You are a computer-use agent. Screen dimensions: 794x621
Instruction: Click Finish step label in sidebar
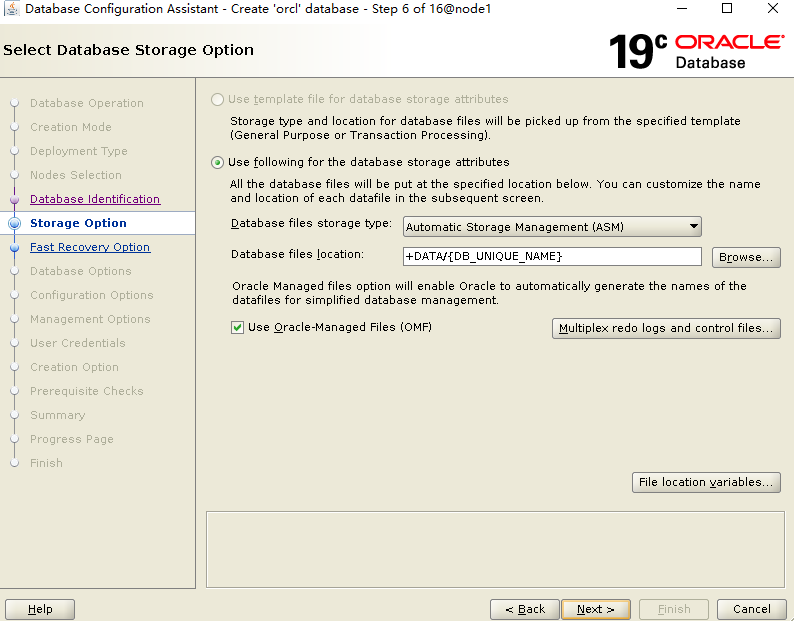coord(46,463)
